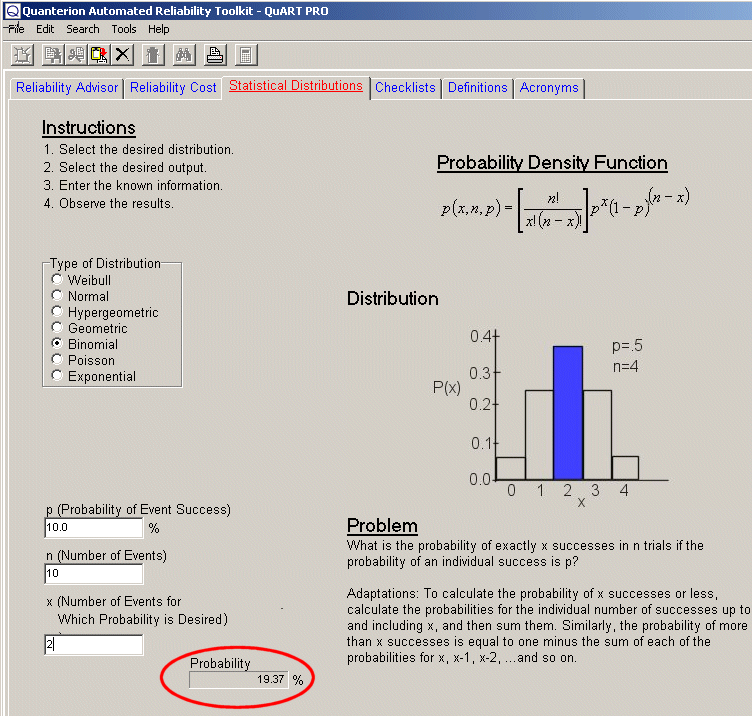This screenshot has height=716, width=752.
Task: Go to the Definitions tab
Action: [478, 88]
